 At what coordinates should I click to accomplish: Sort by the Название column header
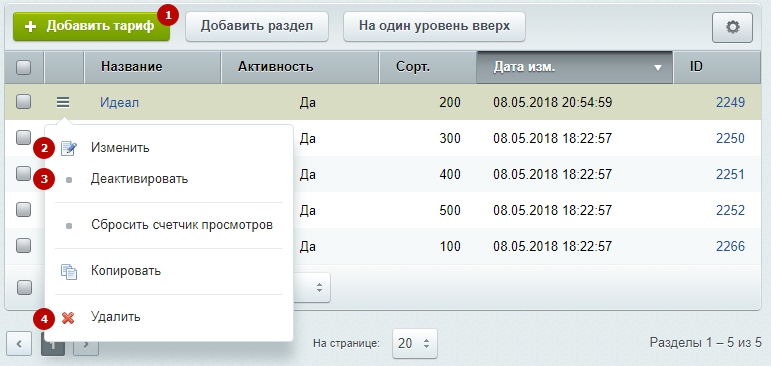[x=153, y=67]
